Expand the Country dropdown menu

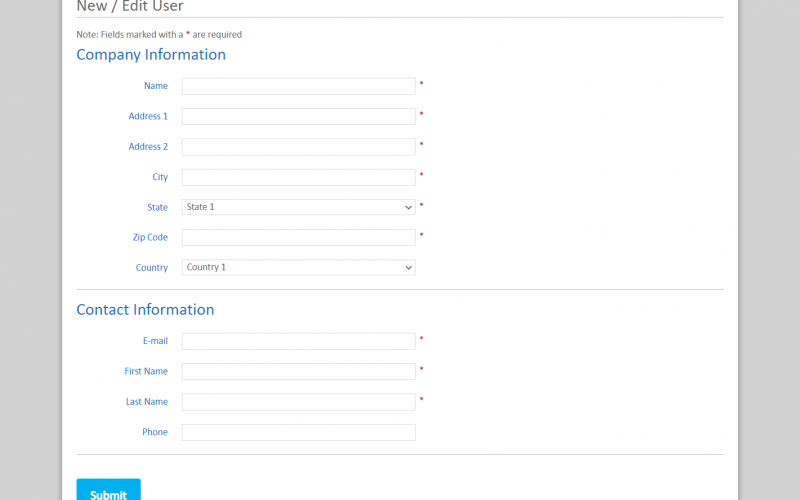298,268
